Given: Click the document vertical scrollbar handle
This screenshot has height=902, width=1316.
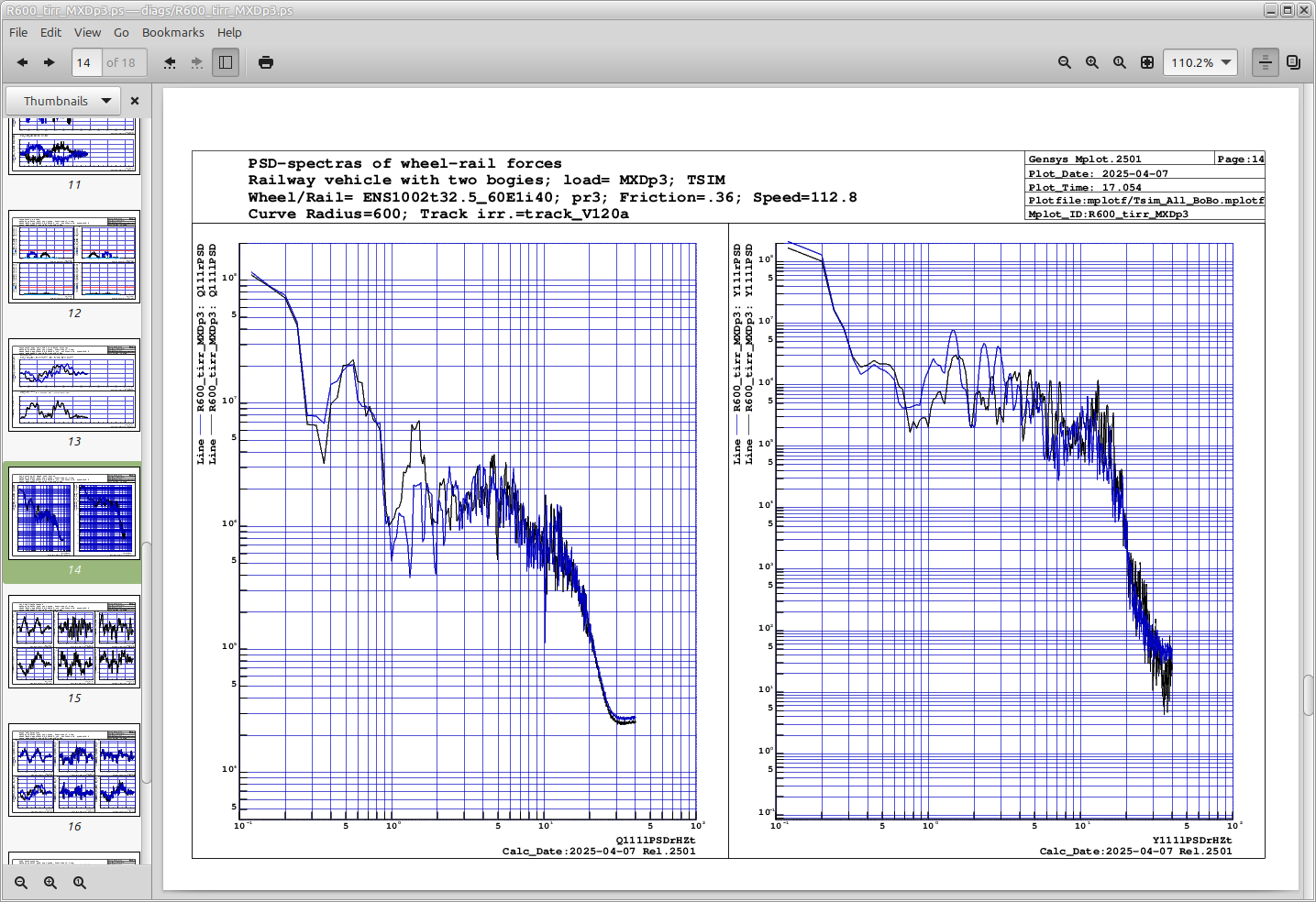Looking at the screenshot, I should [1308, 694].
